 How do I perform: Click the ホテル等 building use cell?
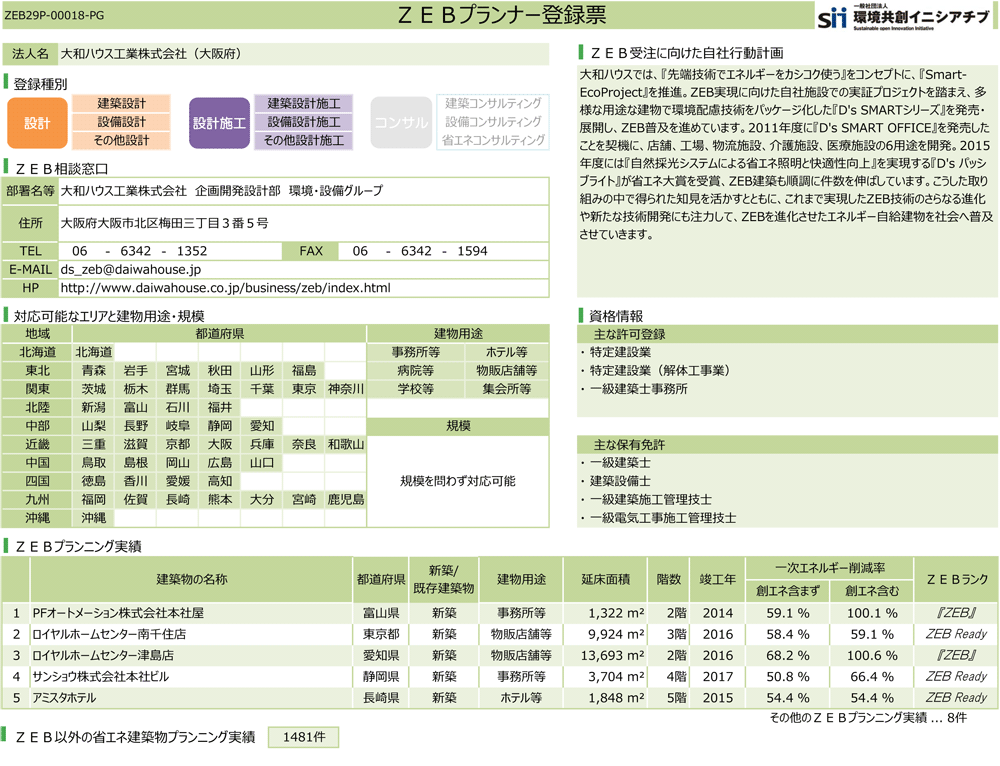coord(506,352)
